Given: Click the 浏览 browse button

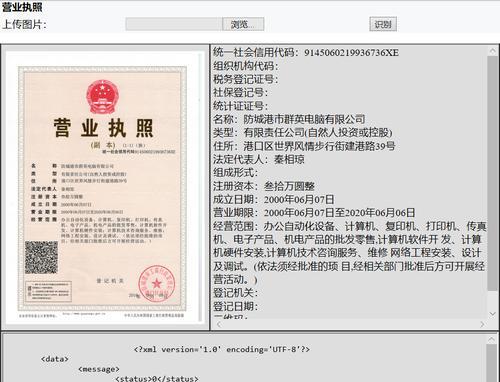Looking at the screenshot, I should click(x=243, y=24).
